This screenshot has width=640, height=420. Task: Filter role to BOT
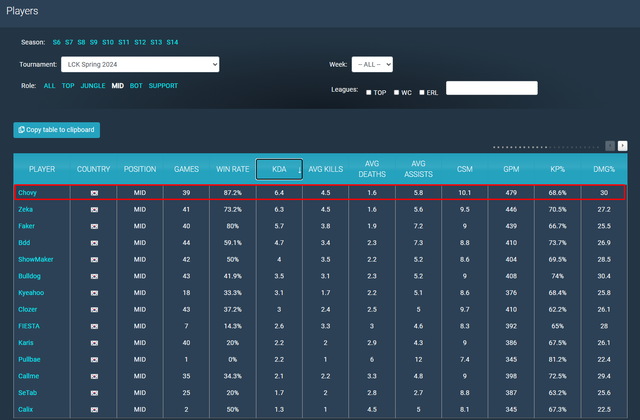coord(136,86)
